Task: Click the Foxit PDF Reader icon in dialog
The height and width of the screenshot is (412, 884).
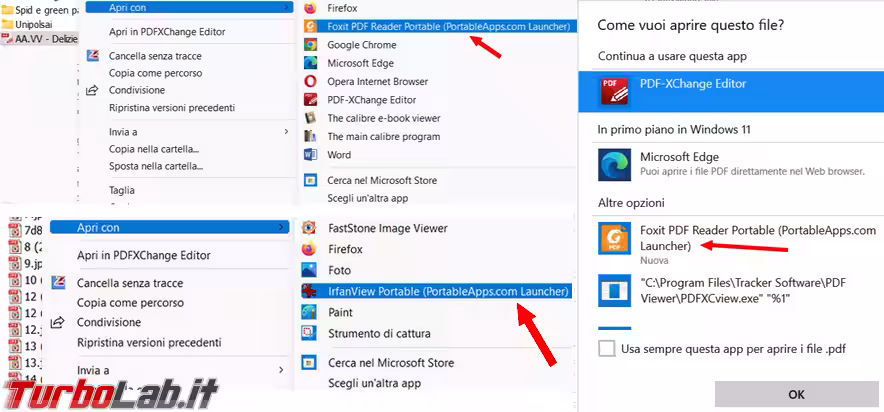Action: pos(612,237)
